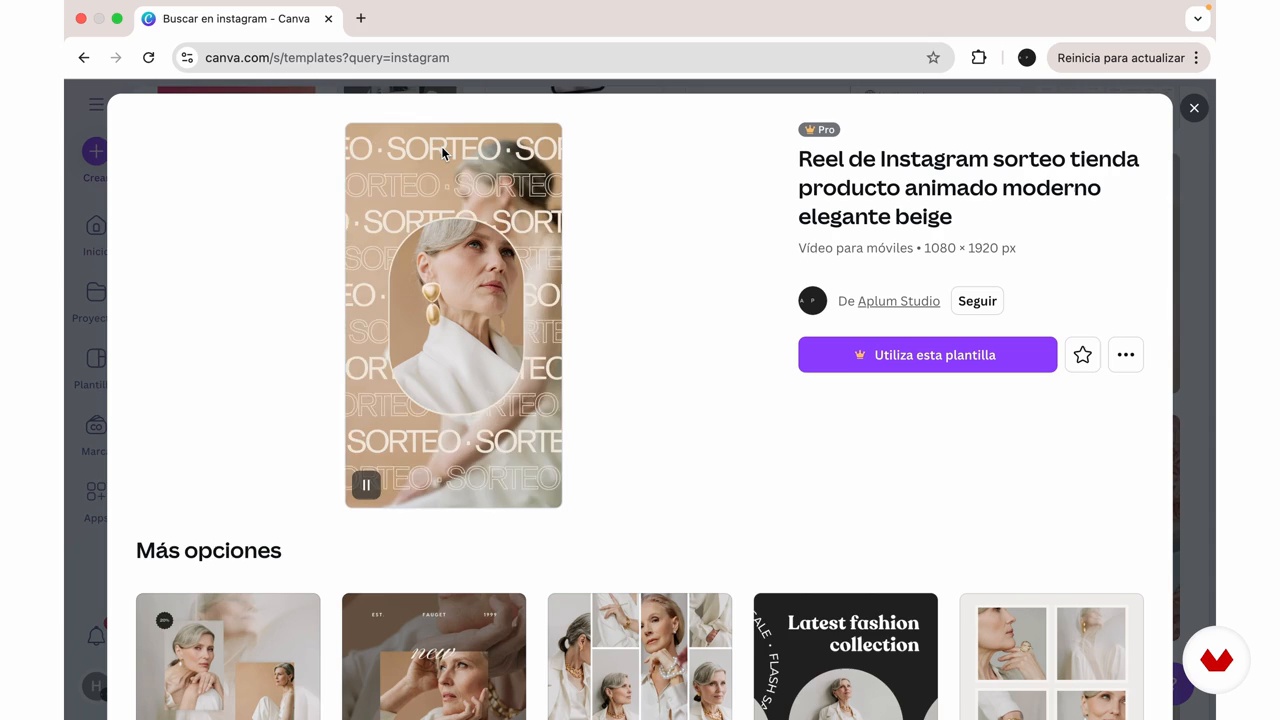Image resolution: width=1280 pixels, height=720 pixels.
Task: Open the Inicio home sidebar icon
Action: click(x=96, y=226)
